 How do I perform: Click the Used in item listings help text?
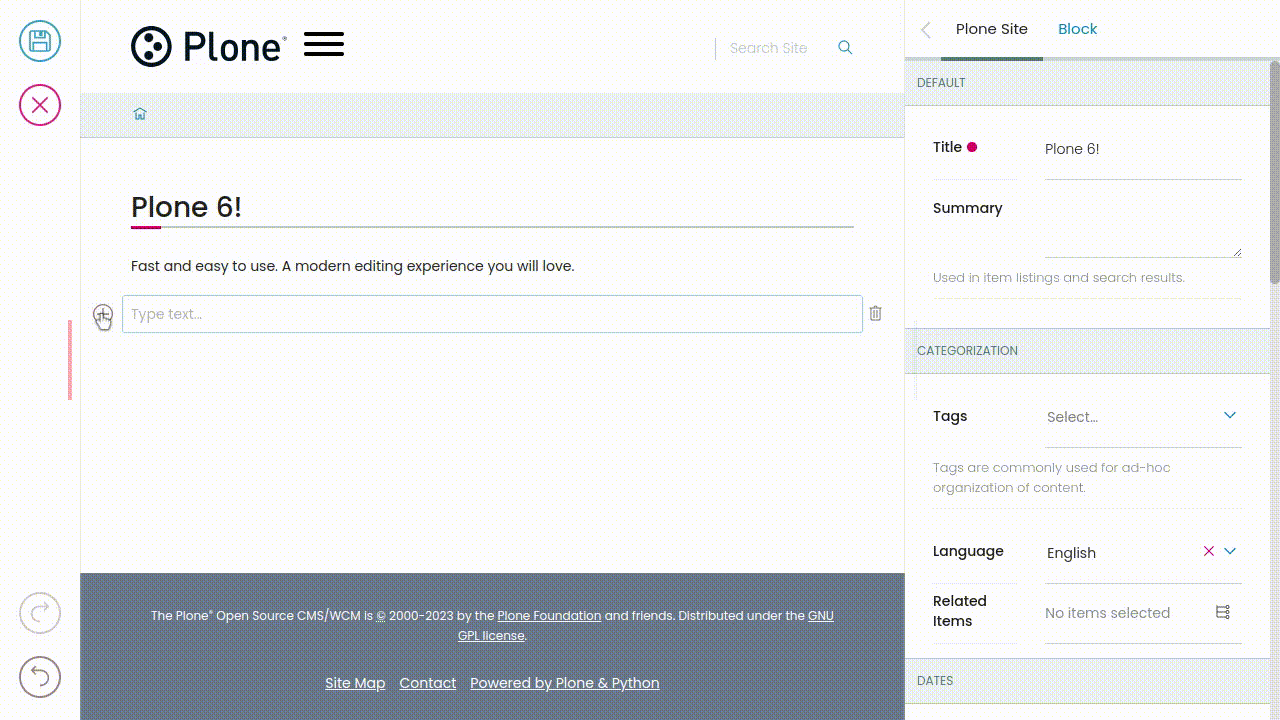[1058, 278]
